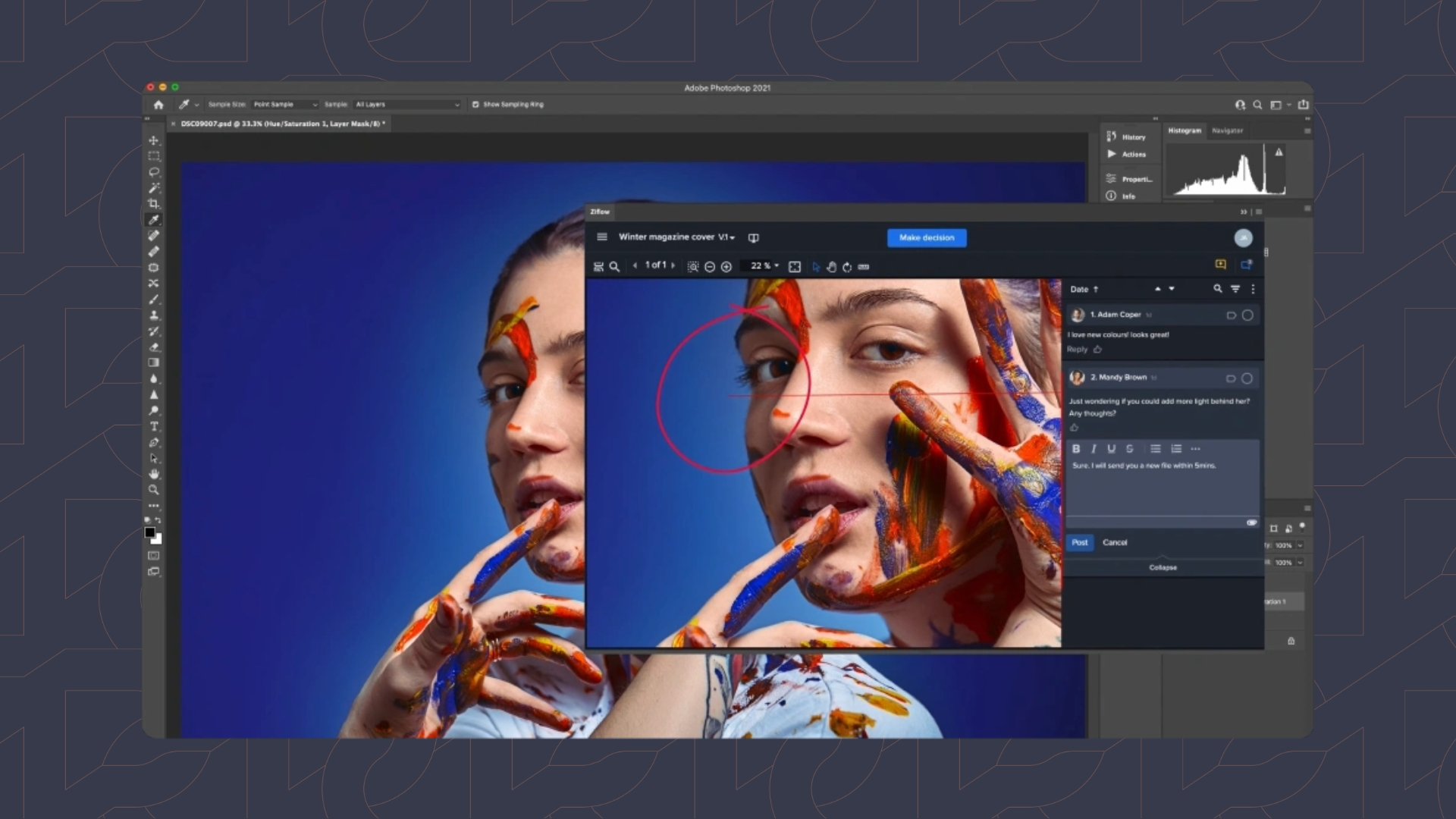
Task: Toggle underline formatting in reply editor
Action: coord(1112,449)
